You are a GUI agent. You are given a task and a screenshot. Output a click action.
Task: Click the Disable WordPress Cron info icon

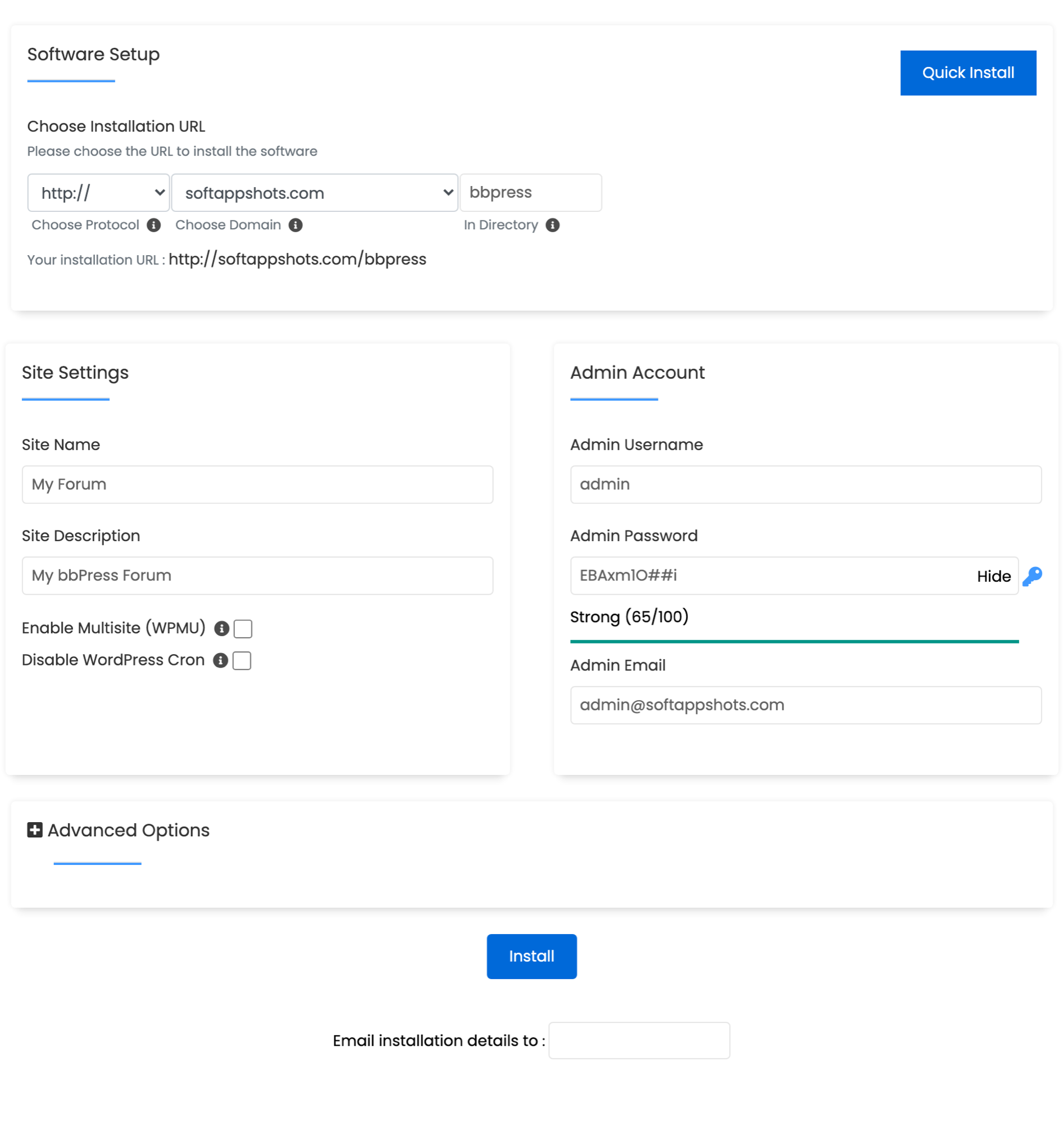click(x=221, y=660)
